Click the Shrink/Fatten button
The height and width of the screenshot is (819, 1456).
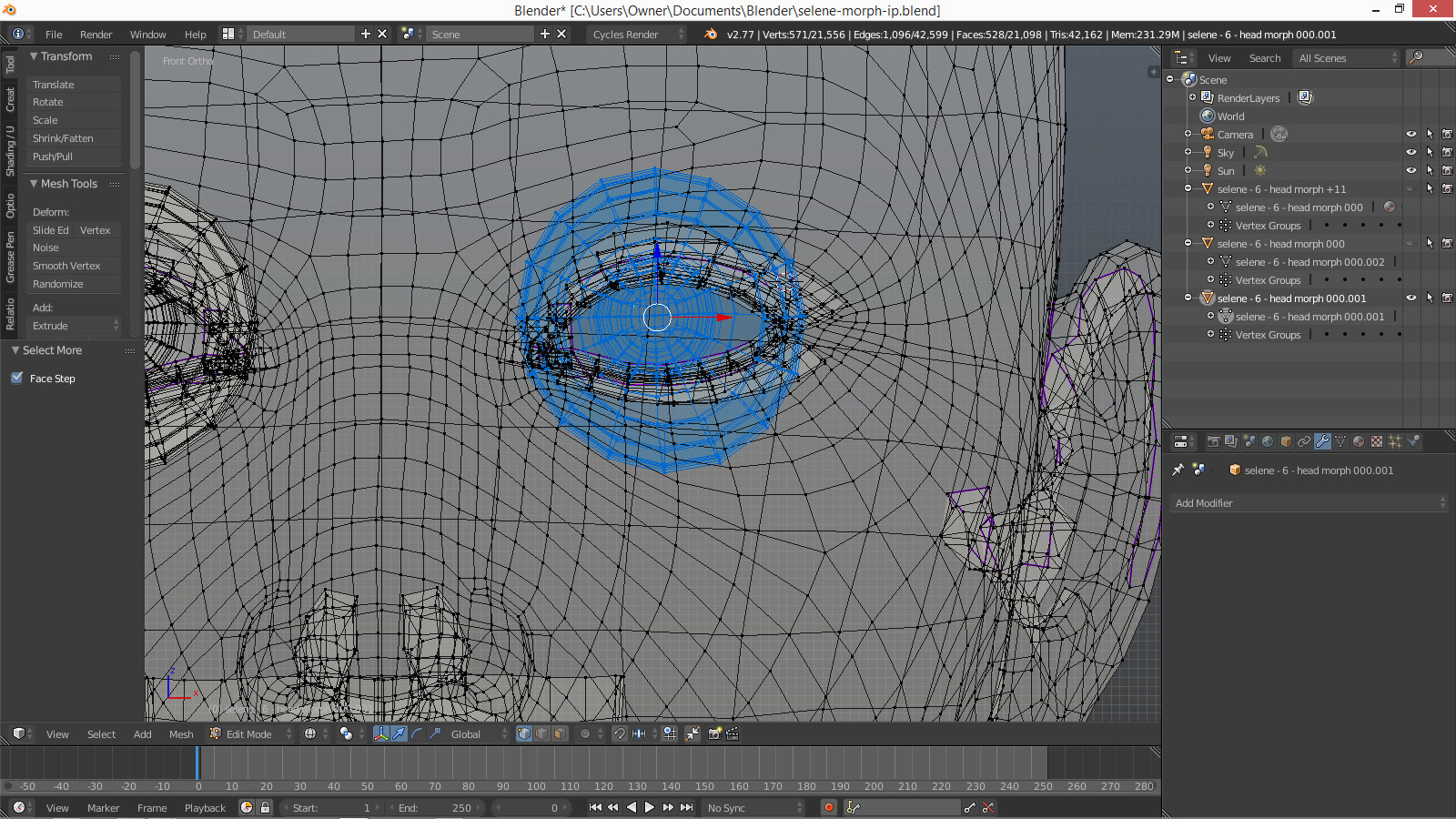pos(75,138)
